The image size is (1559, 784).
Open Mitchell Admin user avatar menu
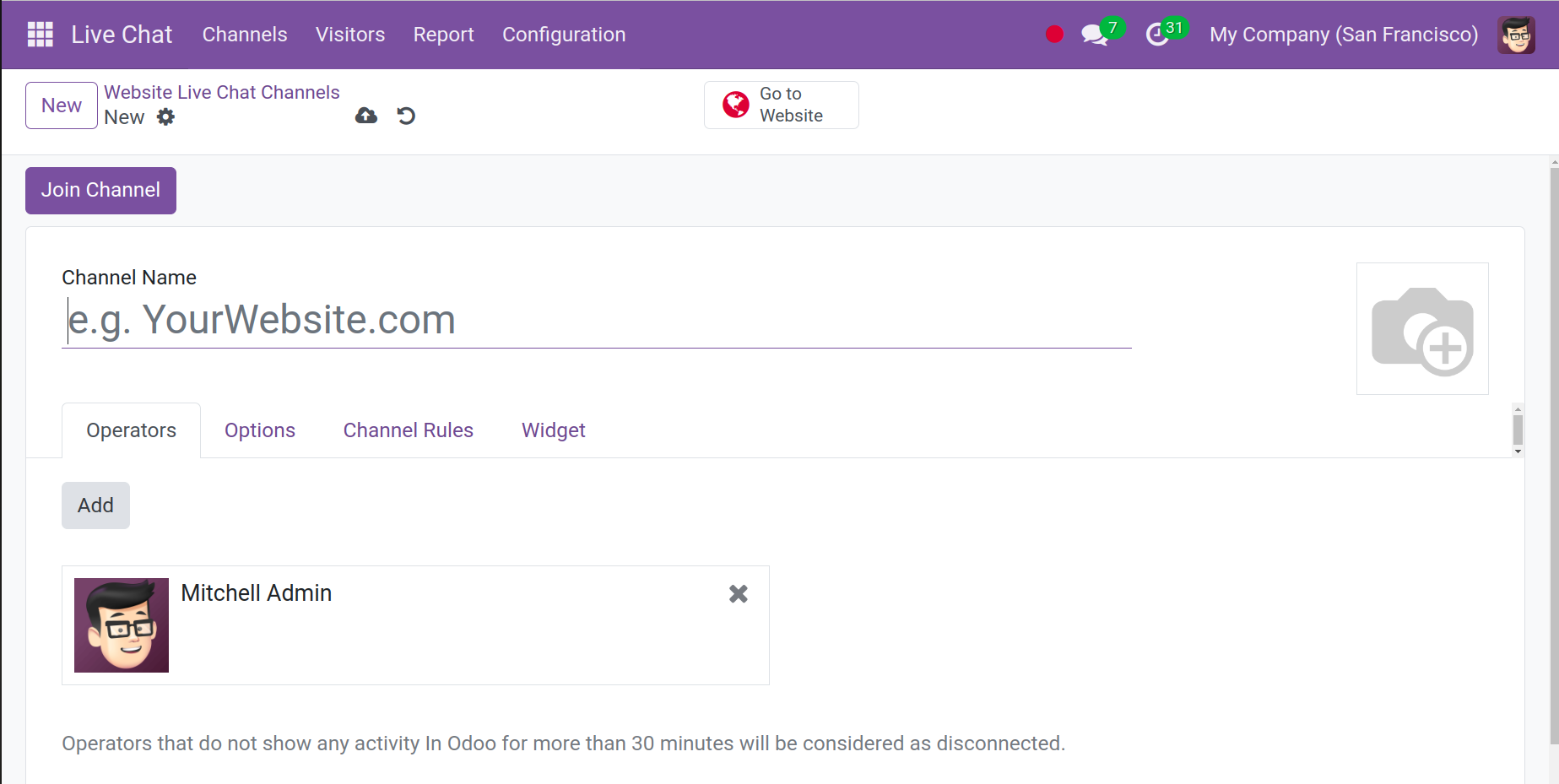[1516, 35]
